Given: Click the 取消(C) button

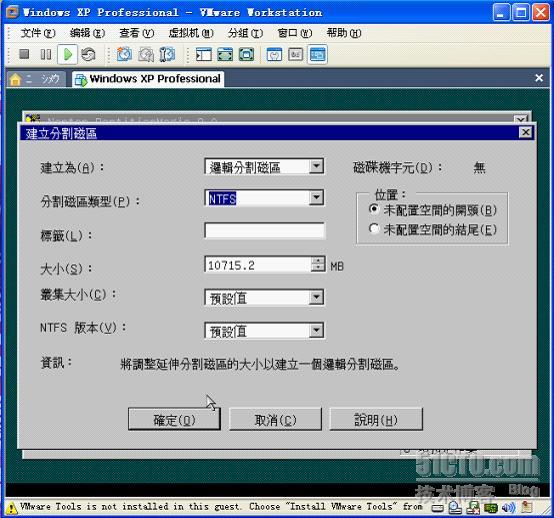Looking at the screenshot, I should [x=276, y=419].
